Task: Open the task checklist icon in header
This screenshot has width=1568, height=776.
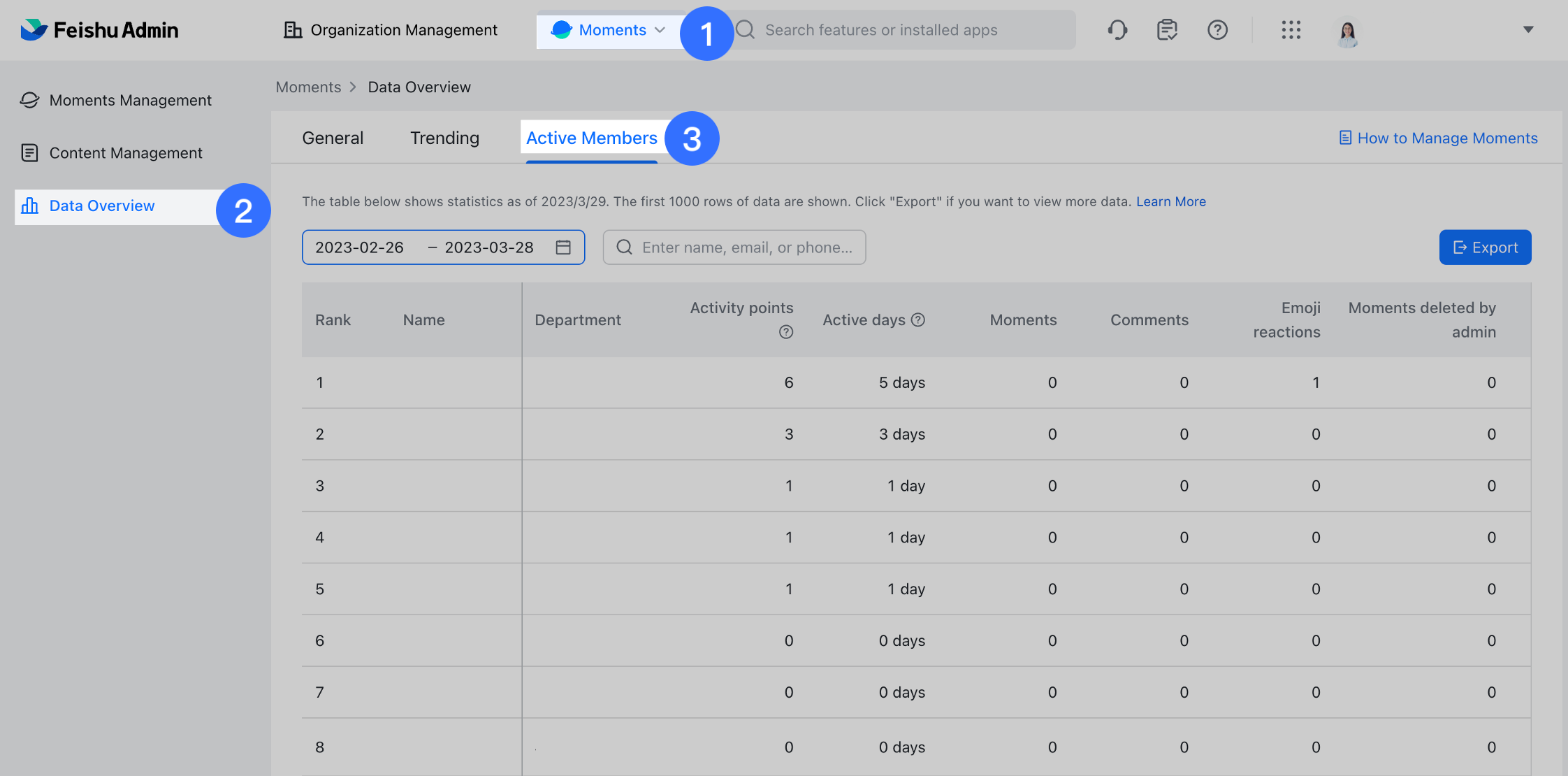Action: point(1167,30)
